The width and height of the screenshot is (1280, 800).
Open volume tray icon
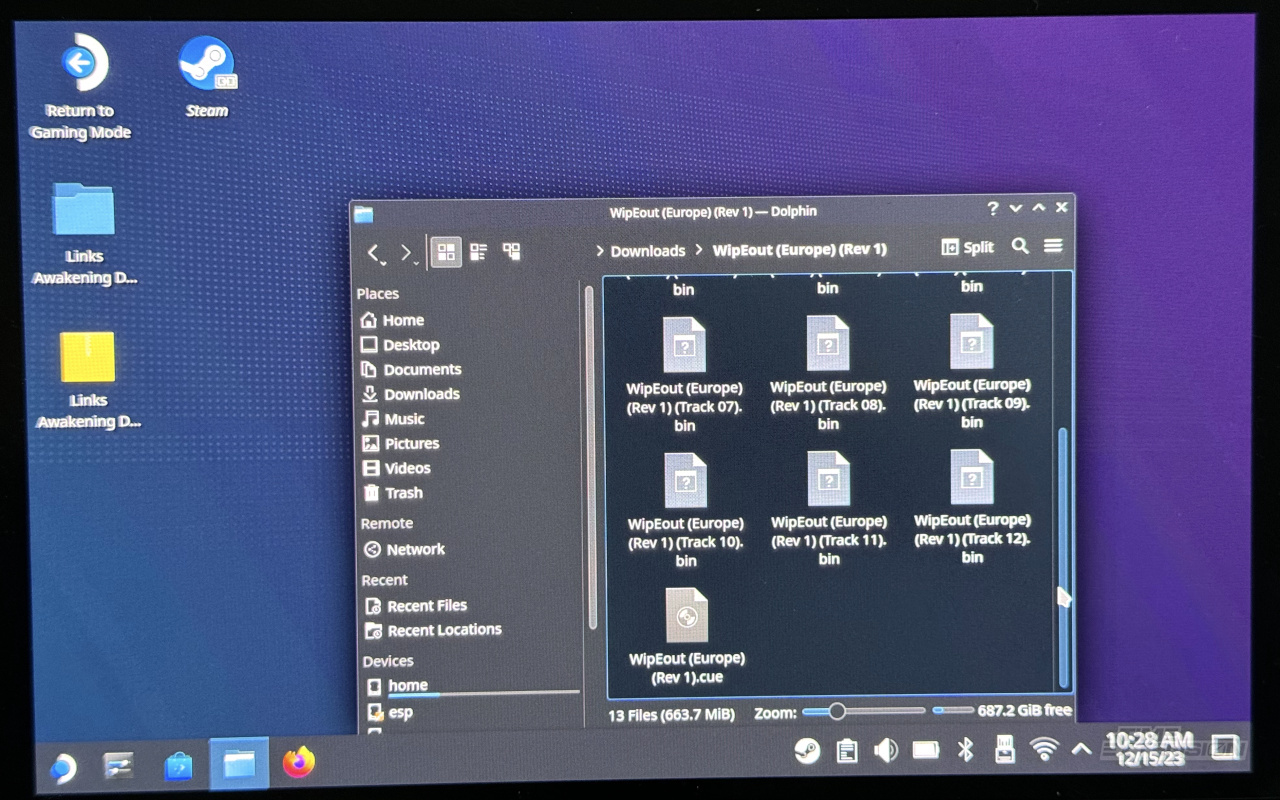886,750
